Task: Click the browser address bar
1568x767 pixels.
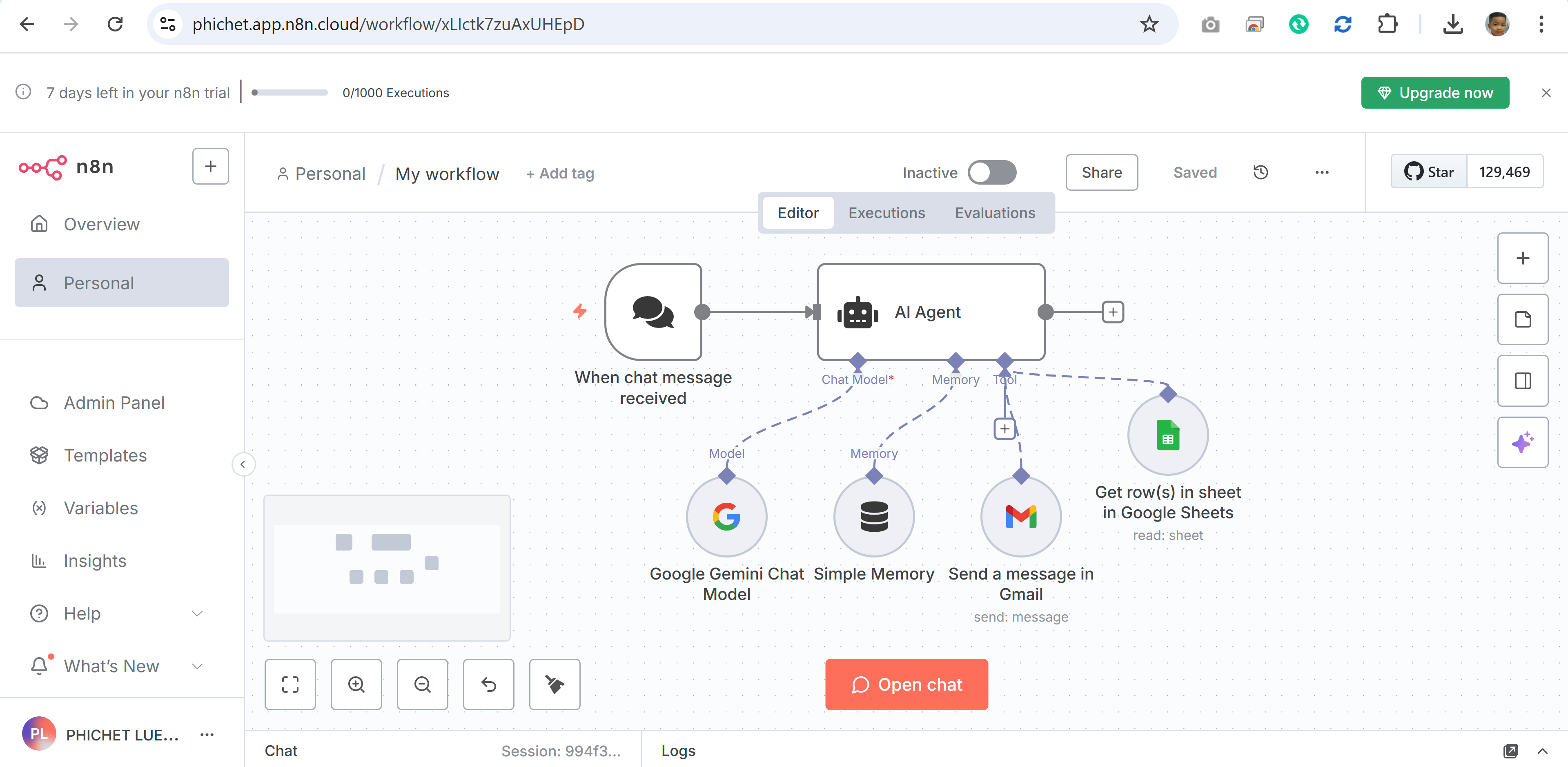Action: pyautogui.click(x=662, y=25)
